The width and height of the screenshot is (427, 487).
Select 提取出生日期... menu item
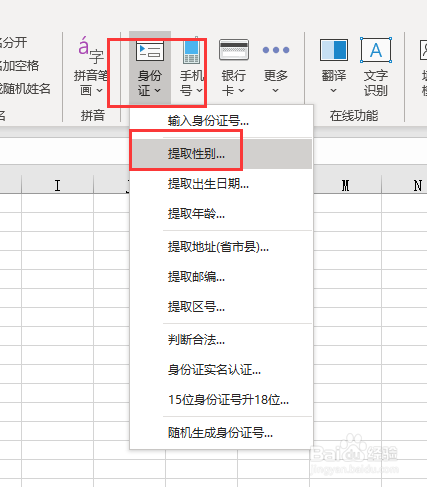(221, 184)
